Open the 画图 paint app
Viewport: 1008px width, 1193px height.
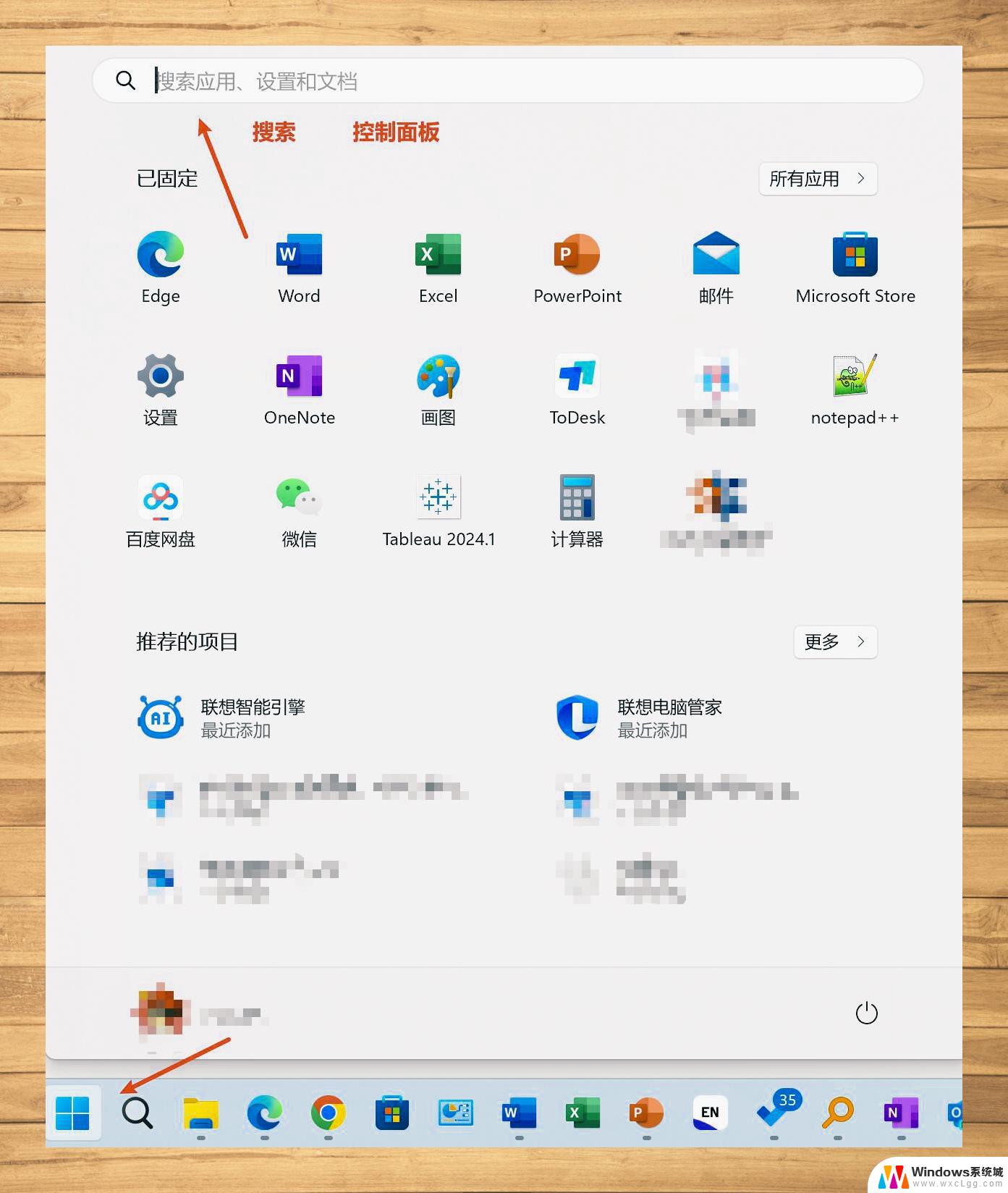pos(438,389)
